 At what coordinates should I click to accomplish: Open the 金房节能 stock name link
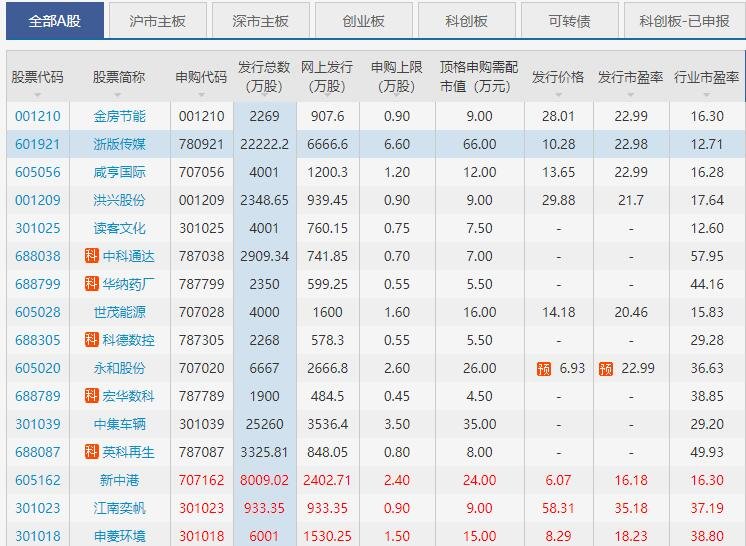tap(119, 116)
